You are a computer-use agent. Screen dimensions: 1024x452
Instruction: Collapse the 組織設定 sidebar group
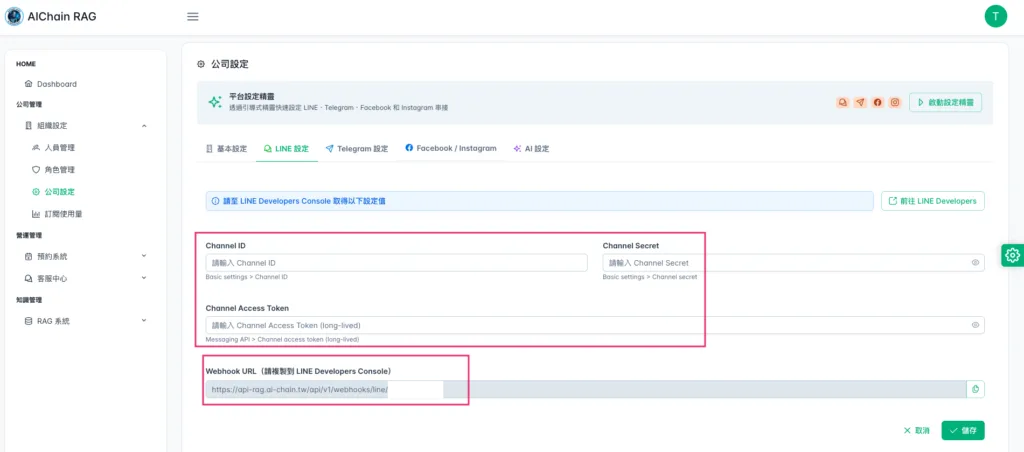144,126
